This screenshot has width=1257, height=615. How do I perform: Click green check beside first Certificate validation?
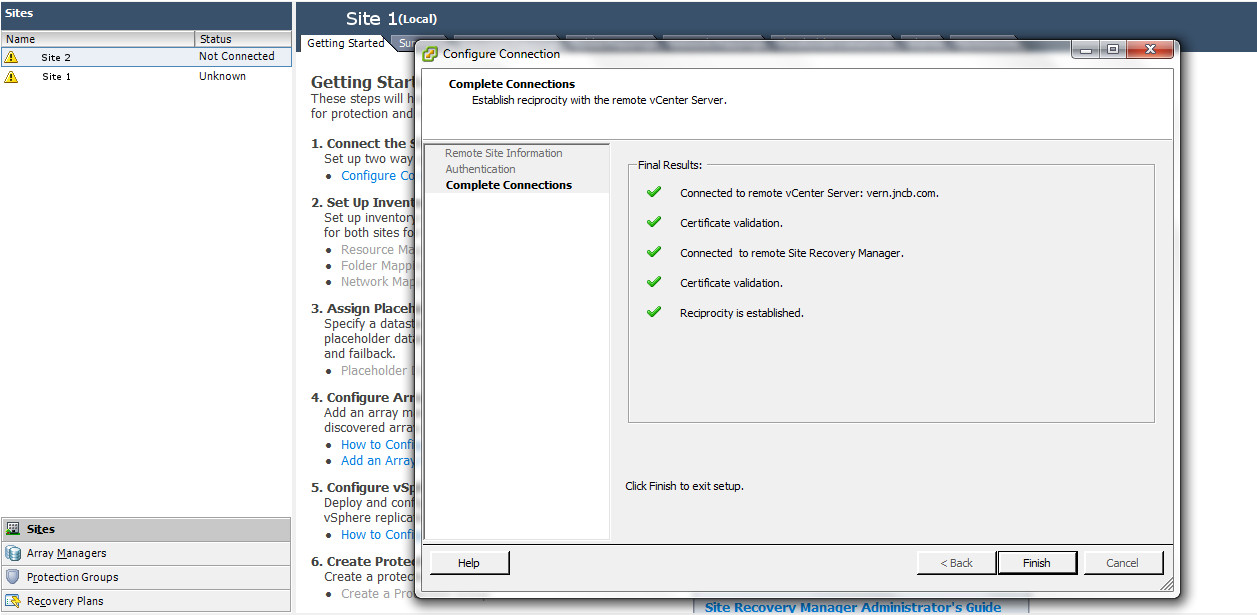[x=654, y=222]
